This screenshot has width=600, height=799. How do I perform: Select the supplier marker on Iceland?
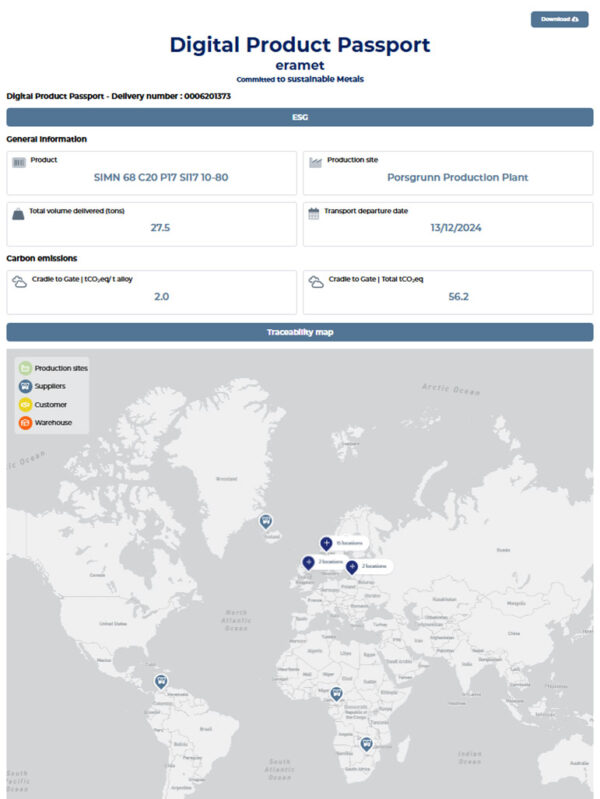(x=265, y=521)
